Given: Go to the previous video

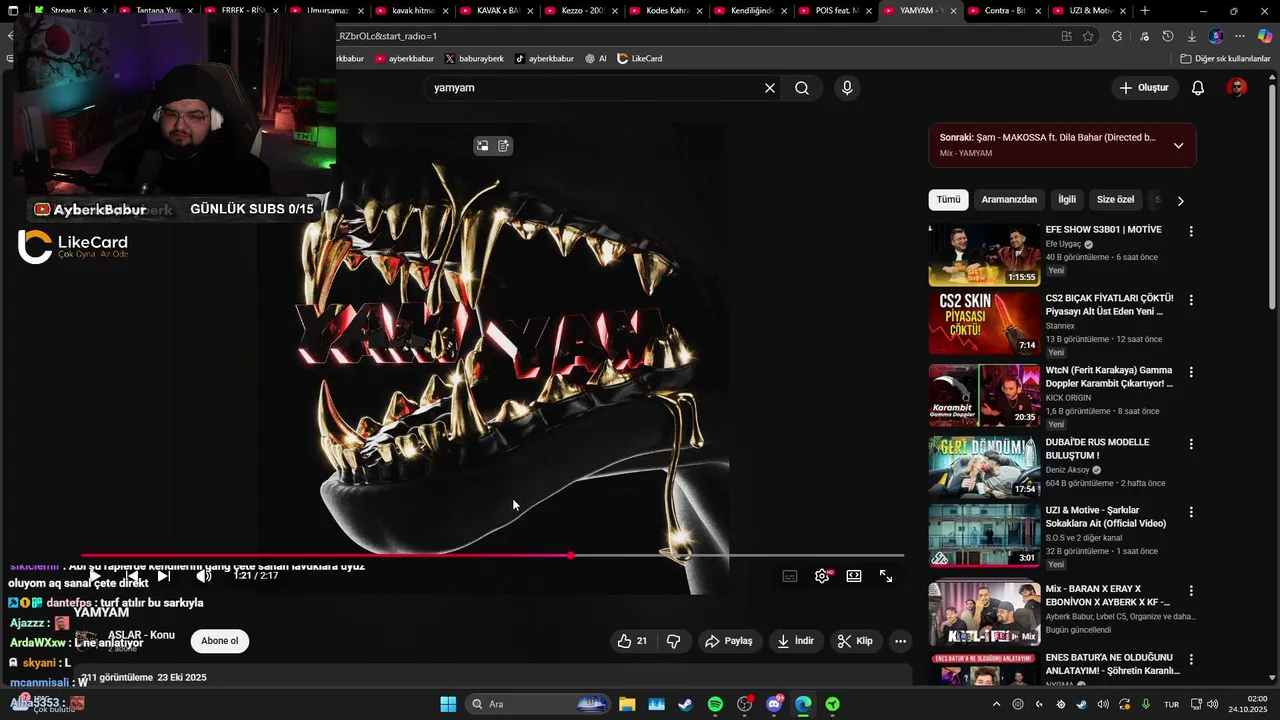Looking at the screenshot, I should point(131,576).
